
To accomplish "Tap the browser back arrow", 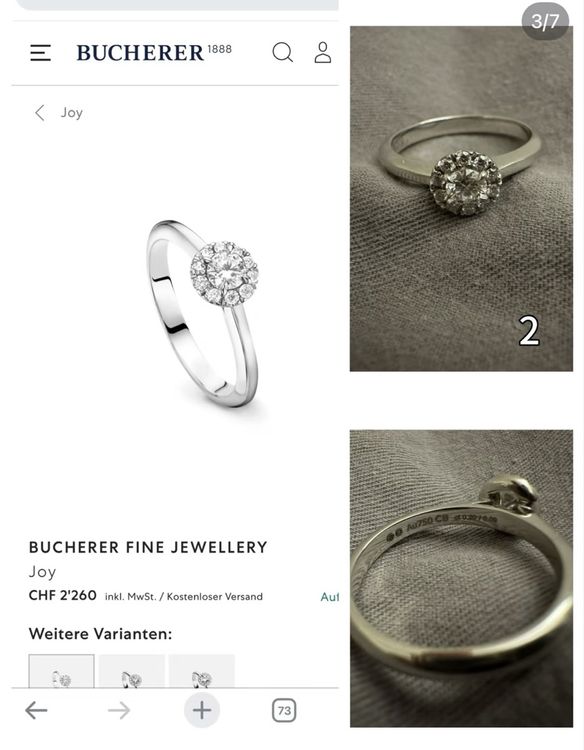I will (x=36, y=710).
